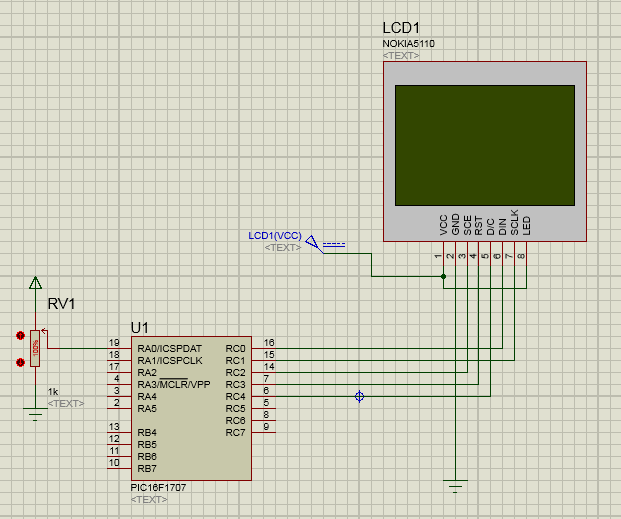Image resolution: width=621 pixels, height=519 pixels.
Task: Click pin number 11 beside RB6
Action: [114, 450]
